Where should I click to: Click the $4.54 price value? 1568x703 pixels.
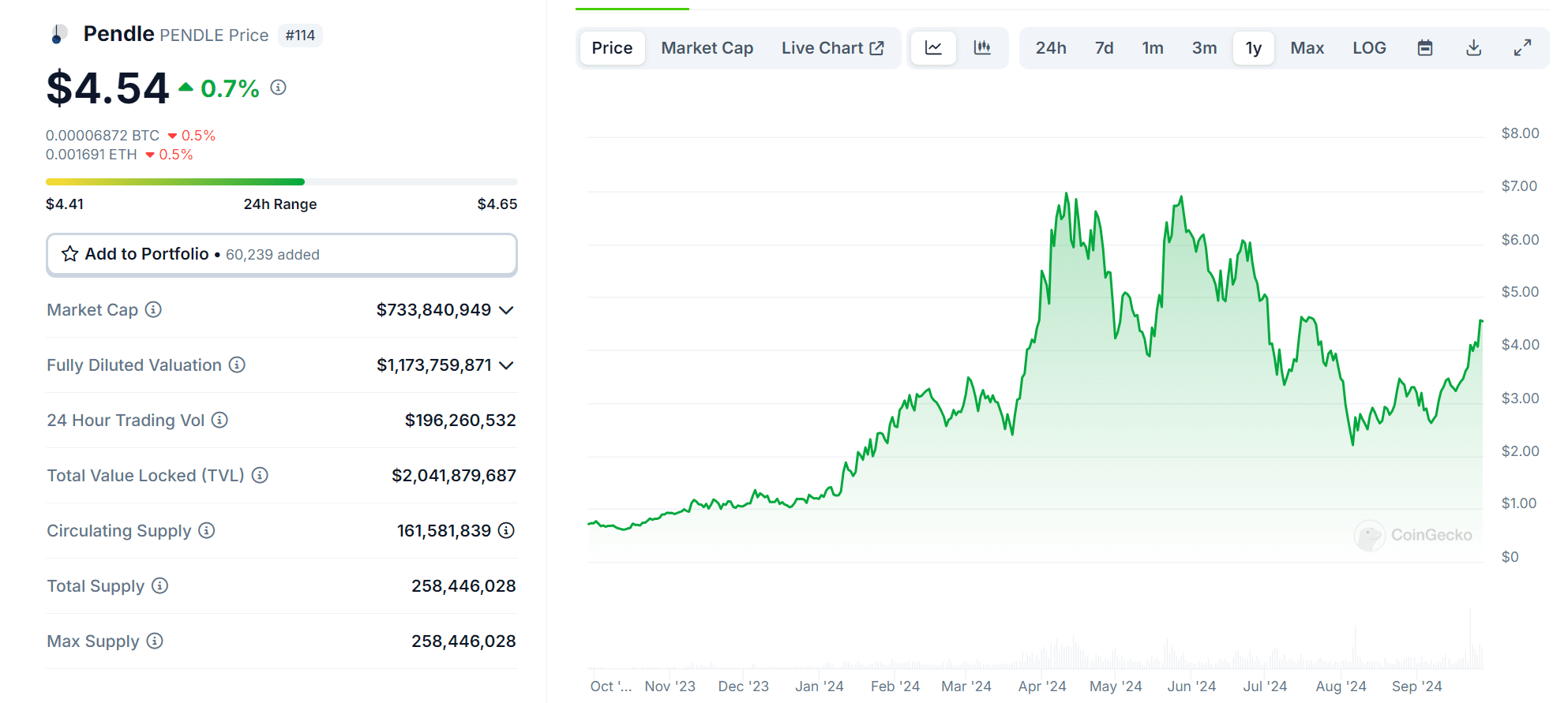coord(108,88)
